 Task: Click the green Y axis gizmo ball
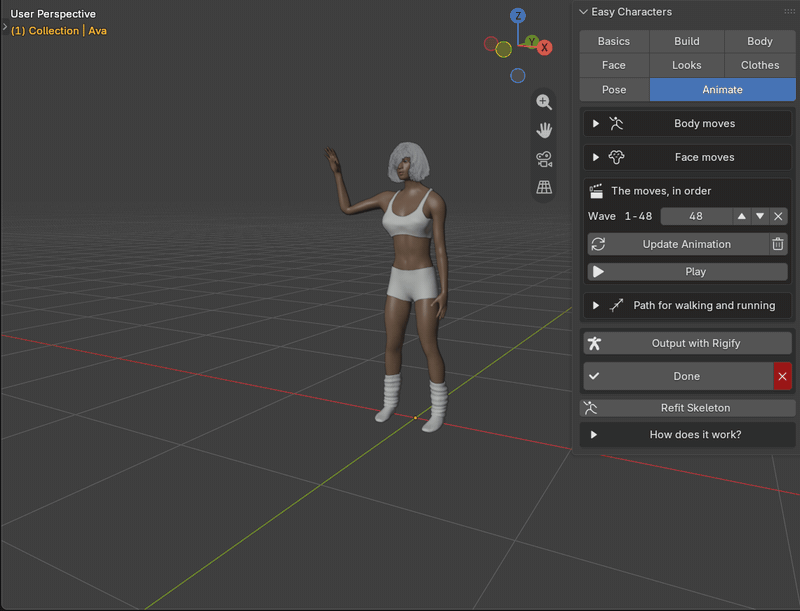coord(532,42)
